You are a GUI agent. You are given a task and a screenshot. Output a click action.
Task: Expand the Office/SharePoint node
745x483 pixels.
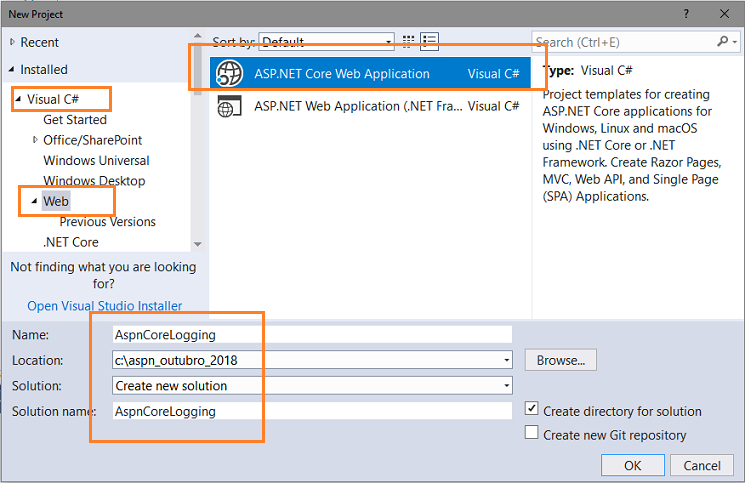(x=35, y=140)
